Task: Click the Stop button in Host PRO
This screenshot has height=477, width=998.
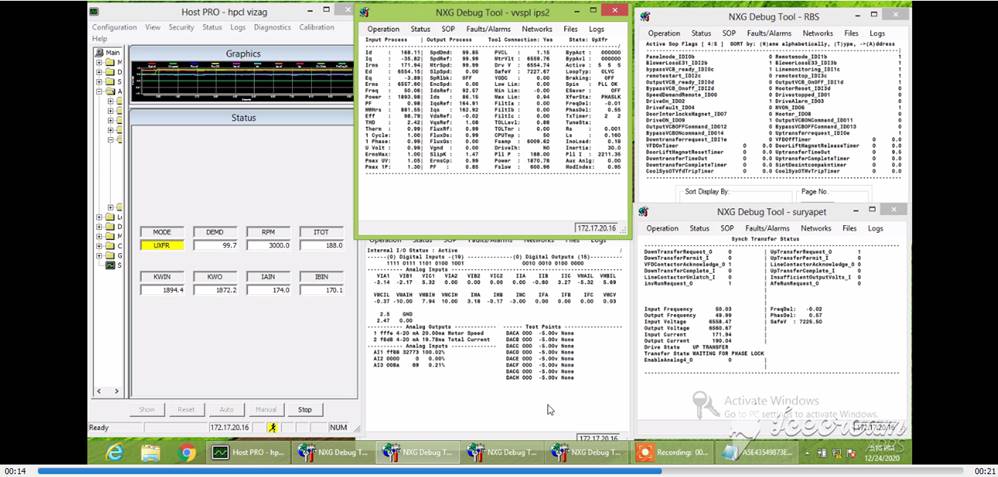Action: 305,409
